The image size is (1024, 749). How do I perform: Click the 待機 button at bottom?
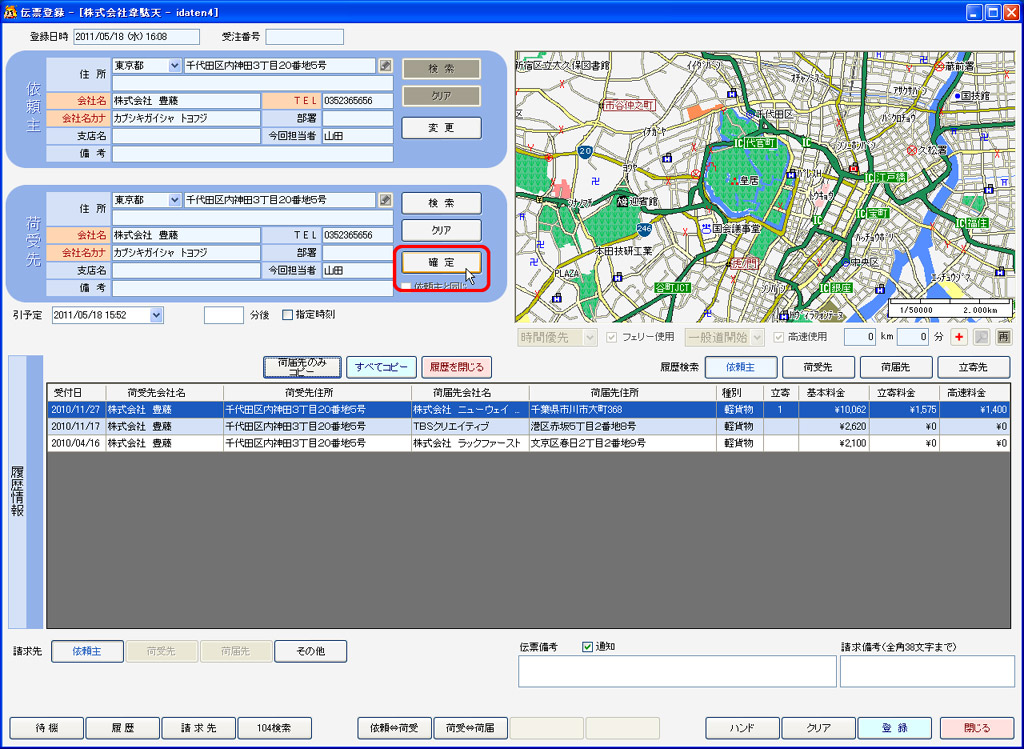[46, 727]
